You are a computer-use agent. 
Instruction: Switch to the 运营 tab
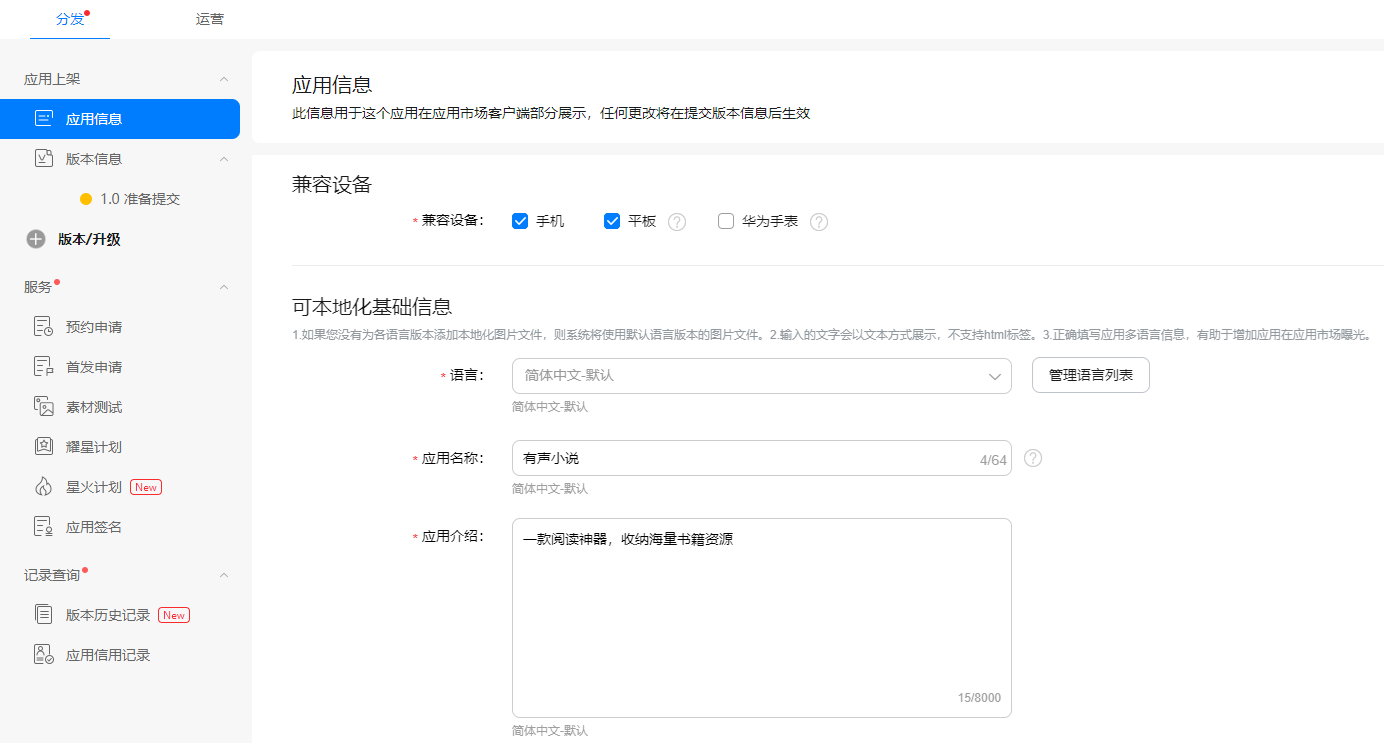(210, 19)
